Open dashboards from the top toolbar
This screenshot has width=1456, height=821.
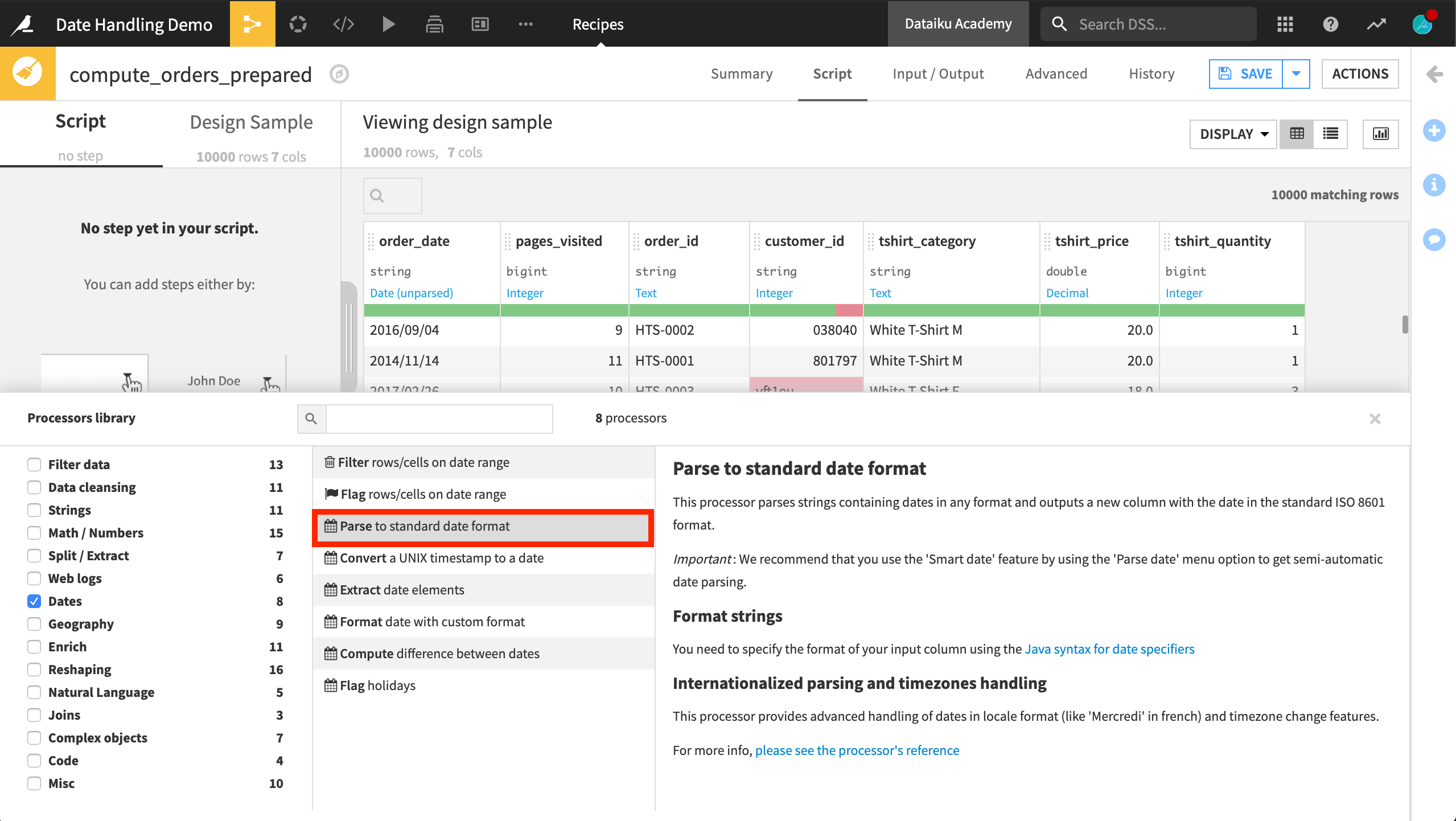480,23
